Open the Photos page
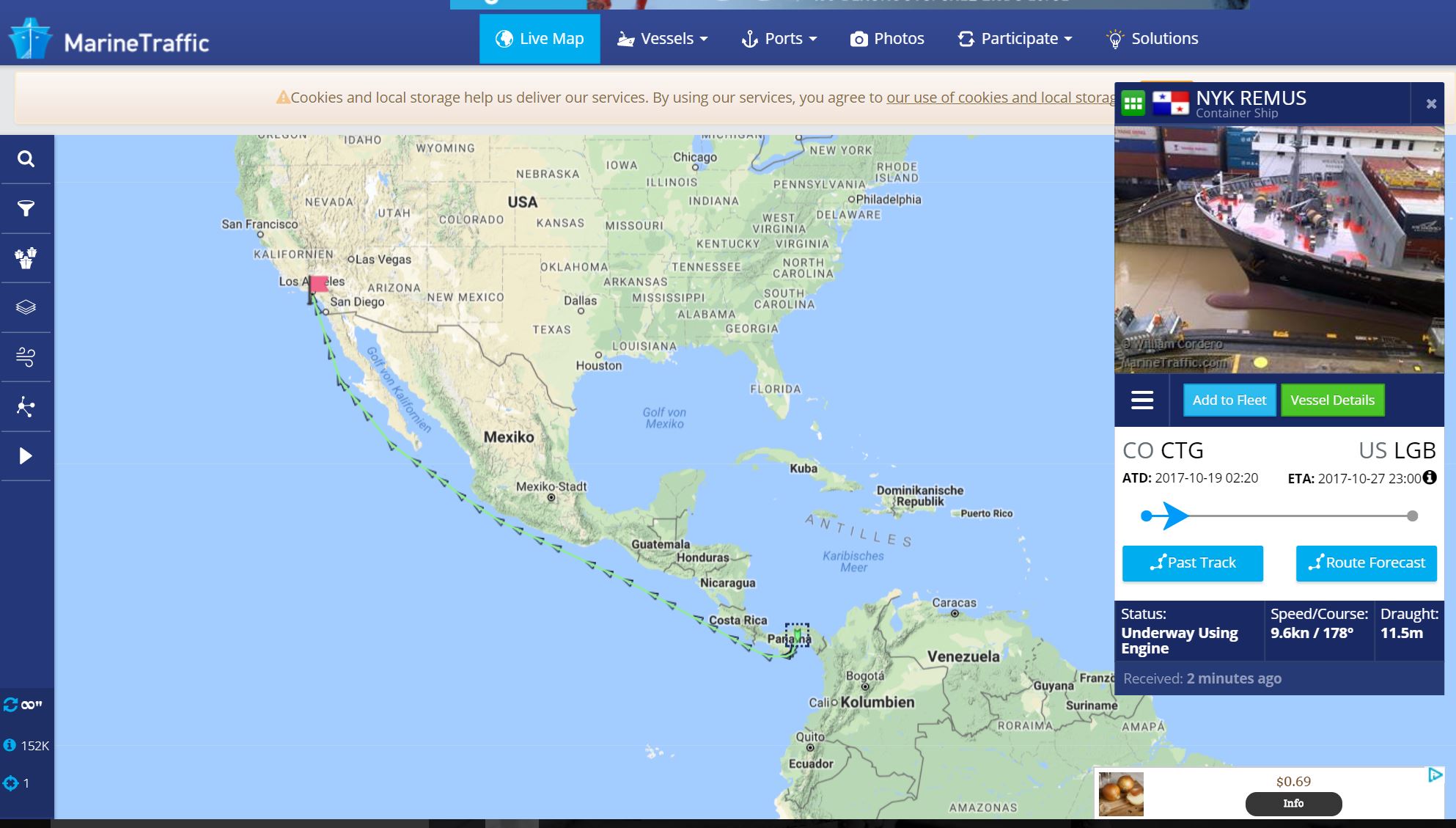The image size is (1456, 828). (x=887, y=39)
